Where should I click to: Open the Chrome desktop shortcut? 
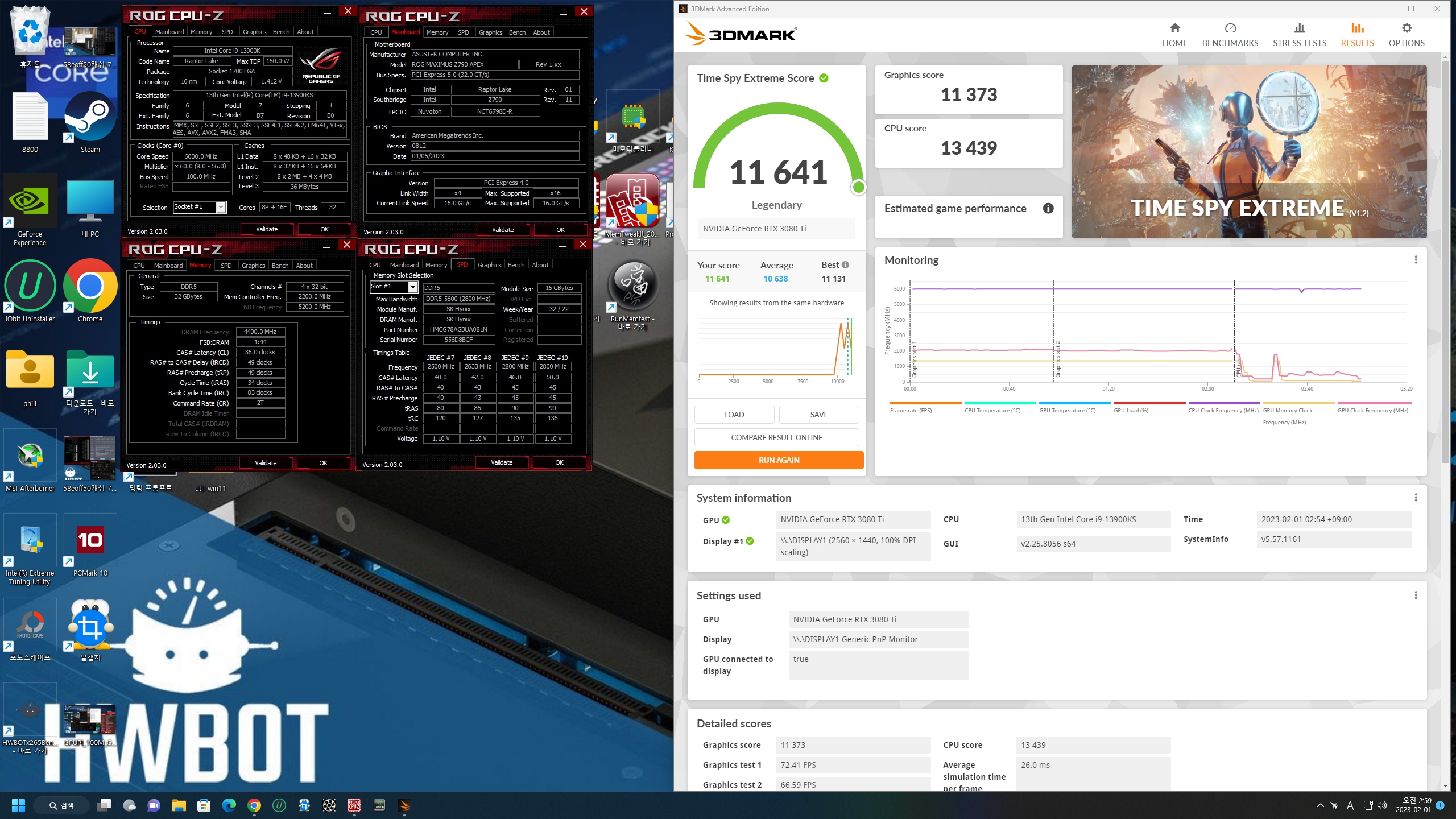pyautogui.click(x=90, y=290)
